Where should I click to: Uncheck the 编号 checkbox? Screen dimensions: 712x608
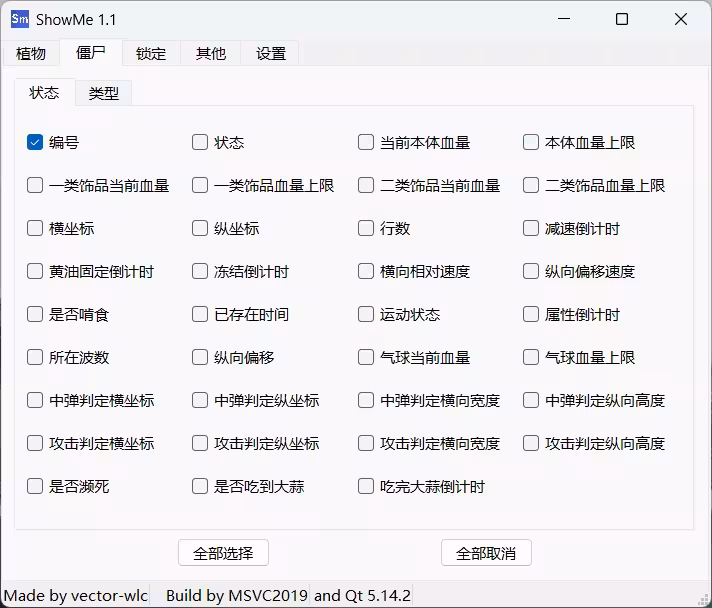click(x=35, y=142)
